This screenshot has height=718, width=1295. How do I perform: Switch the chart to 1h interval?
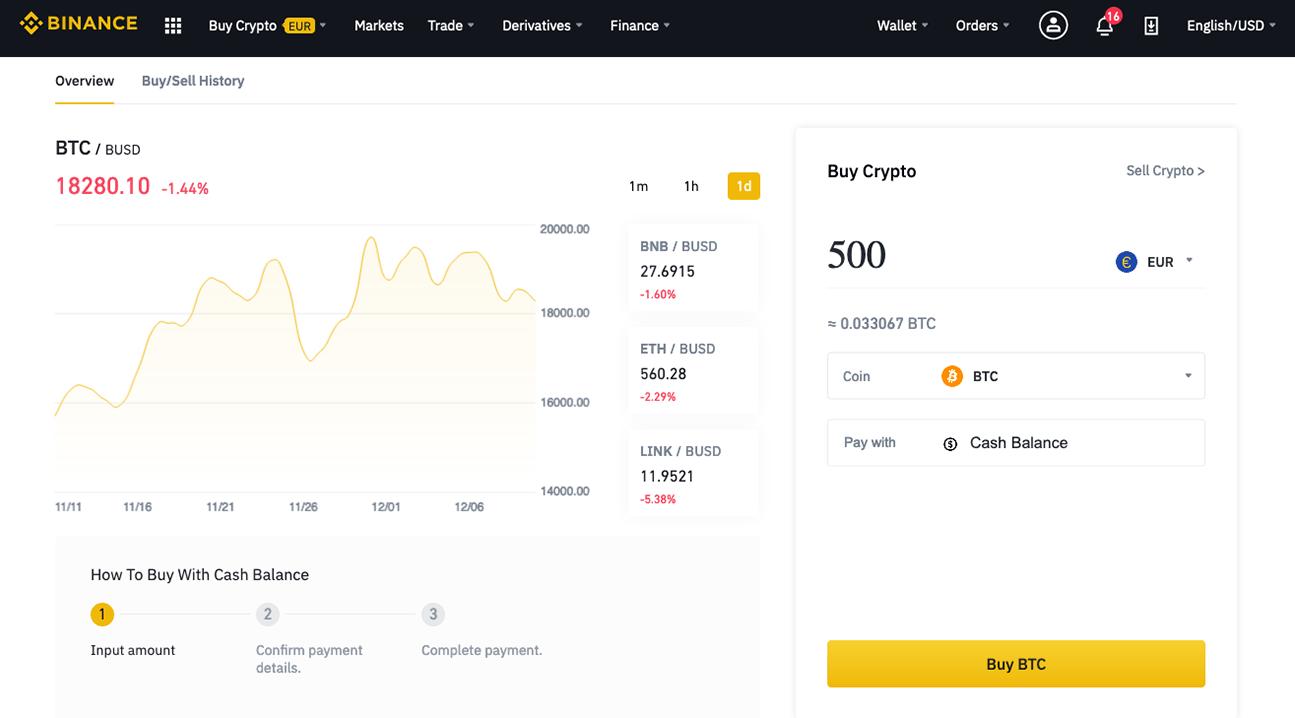(x=691, y=185)
